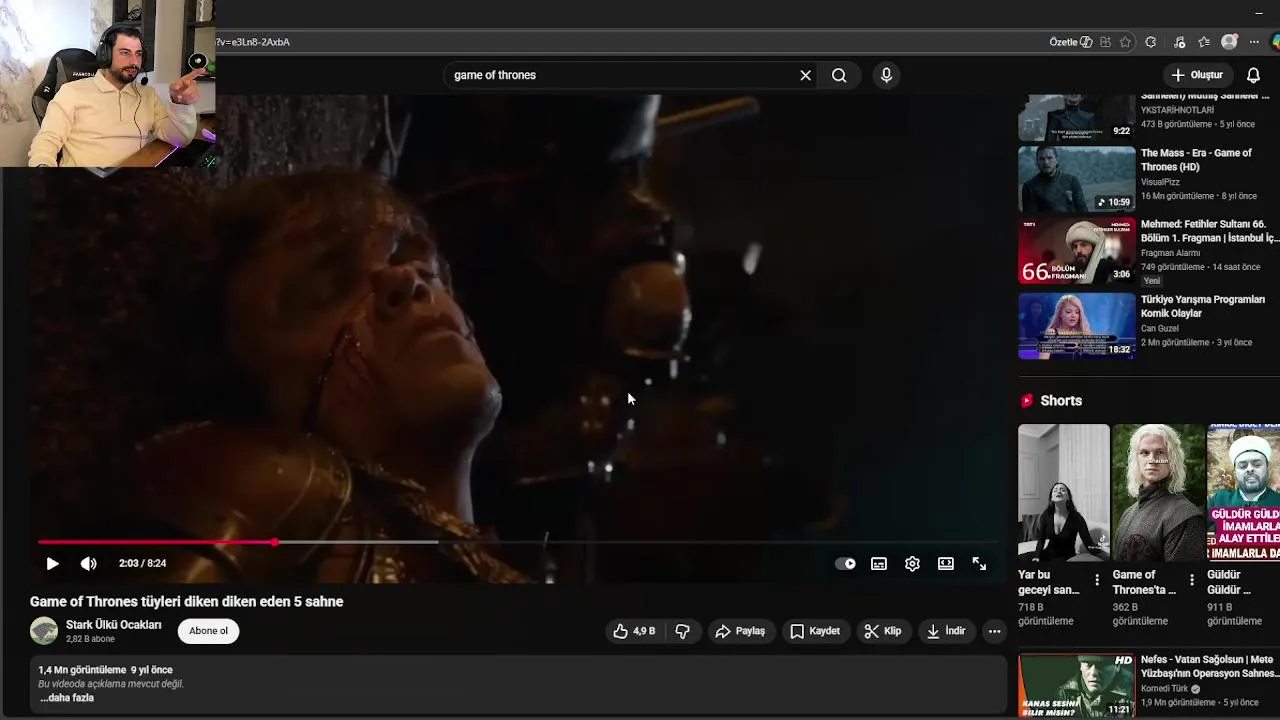1280x720 pixels.
Task: Add page to favorites with star icon
Action: [1126, 42]
